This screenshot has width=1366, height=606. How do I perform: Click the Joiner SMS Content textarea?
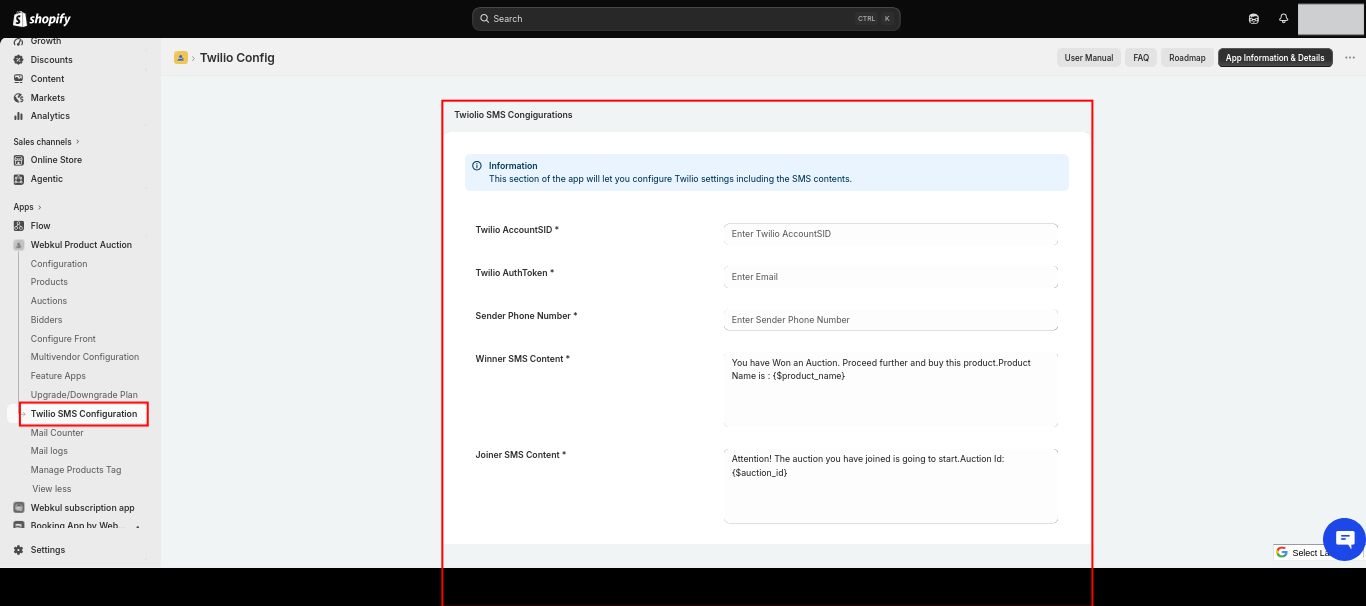tap(890, 485)
